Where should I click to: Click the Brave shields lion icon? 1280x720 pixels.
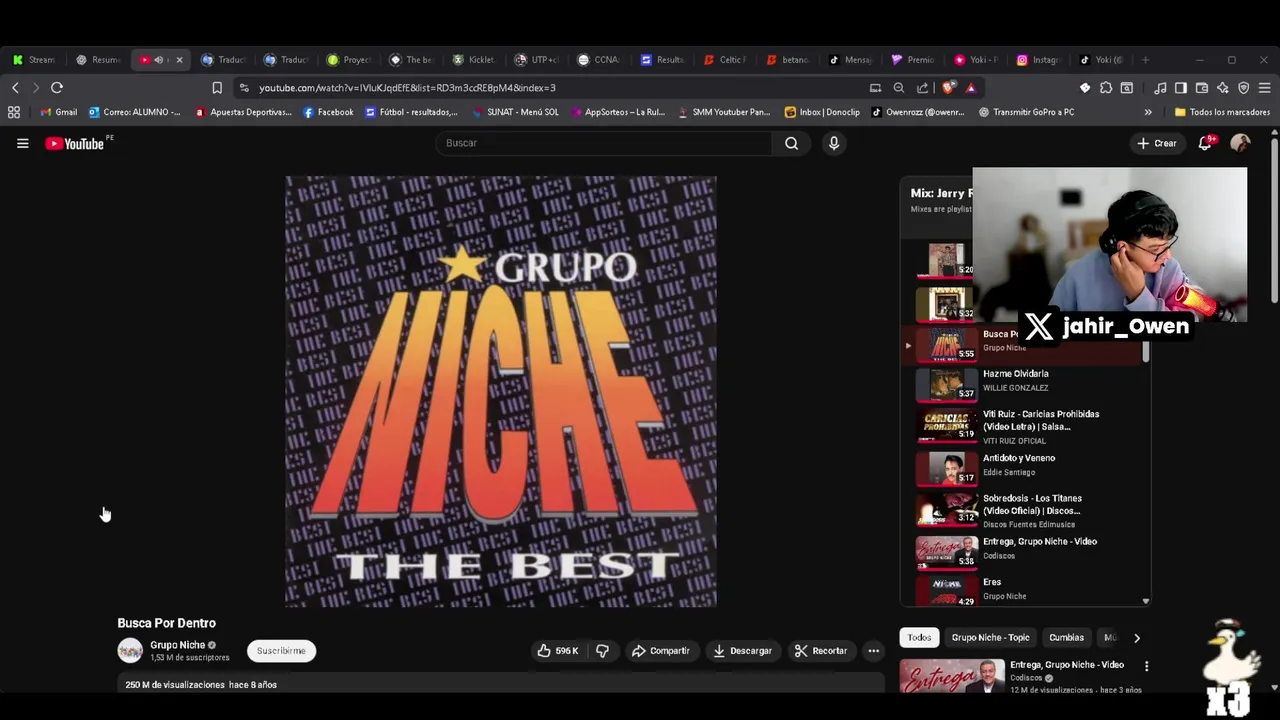tap(948, 88)
